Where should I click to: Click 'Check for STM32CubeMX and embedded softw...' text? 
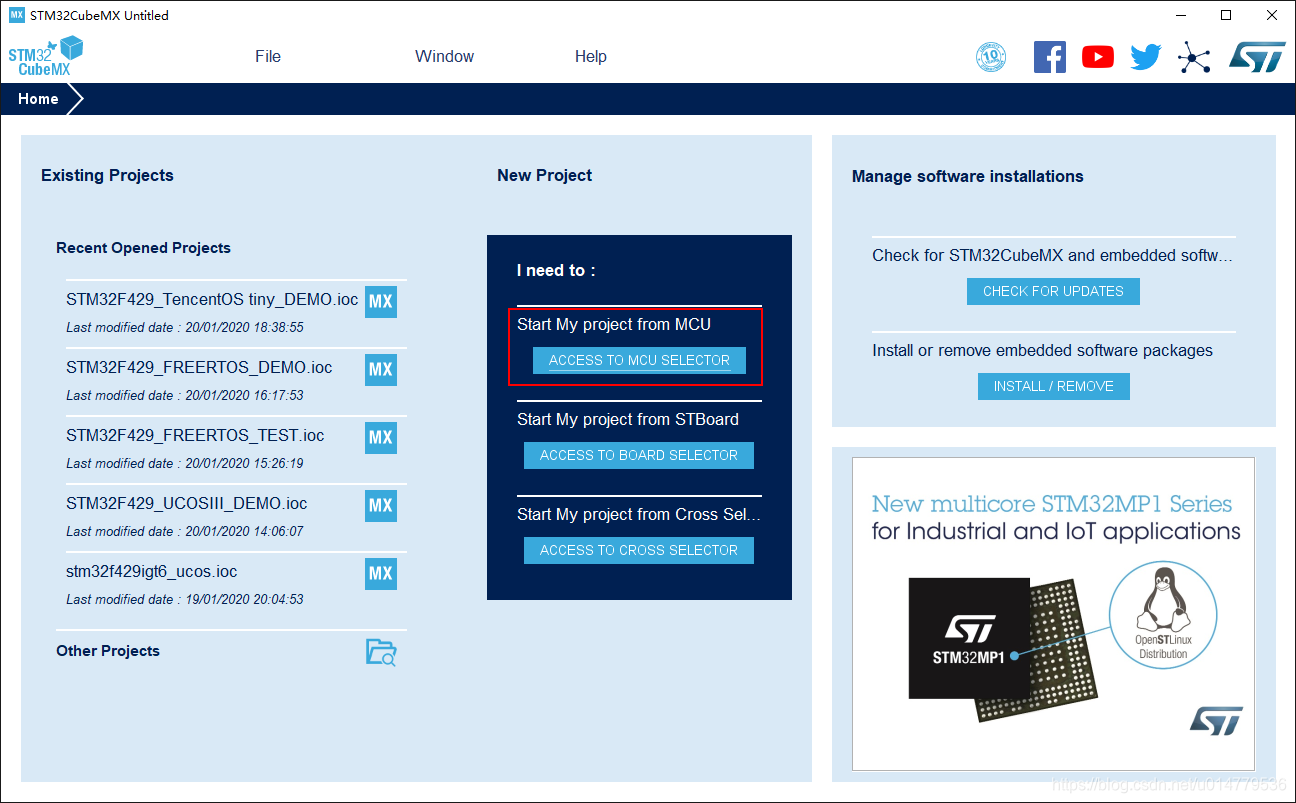pos(1052,256)
